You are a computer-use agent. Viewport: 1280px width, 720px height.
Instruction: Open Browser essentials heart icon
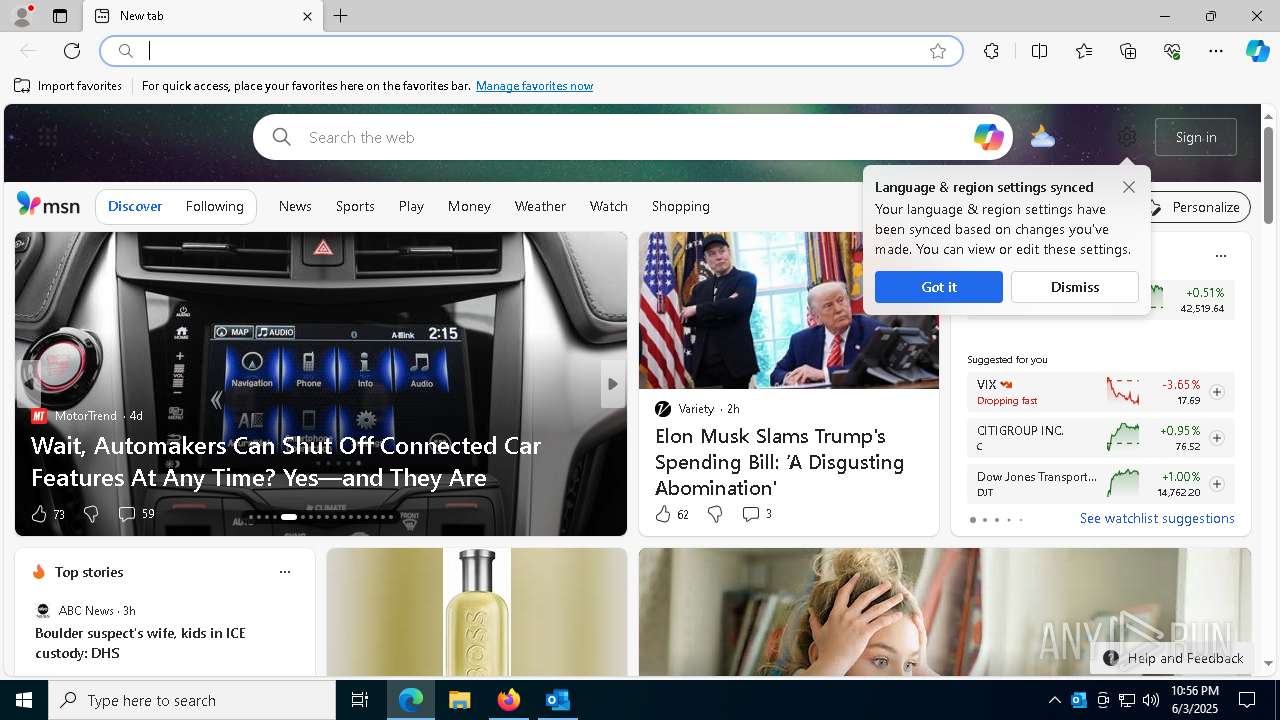tap(1172, 51)
